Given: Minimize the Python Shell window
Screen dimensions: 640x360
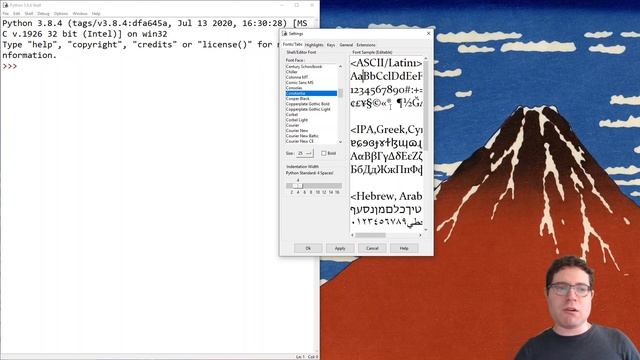Looking at the screenshot, I should tap(282, 5).
